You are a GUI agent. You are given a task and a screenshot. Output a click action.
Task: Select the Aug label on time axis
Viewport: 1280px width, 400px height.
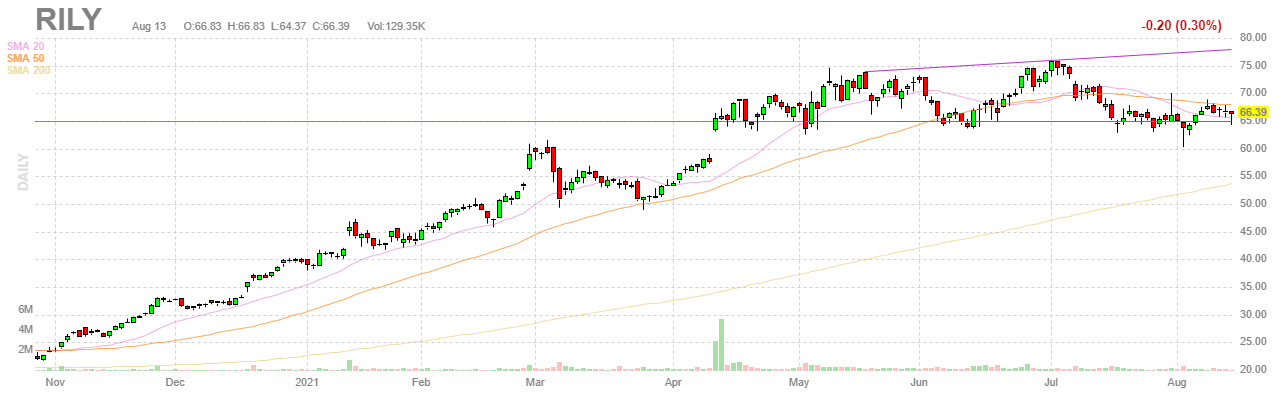tap(1176, 382)
